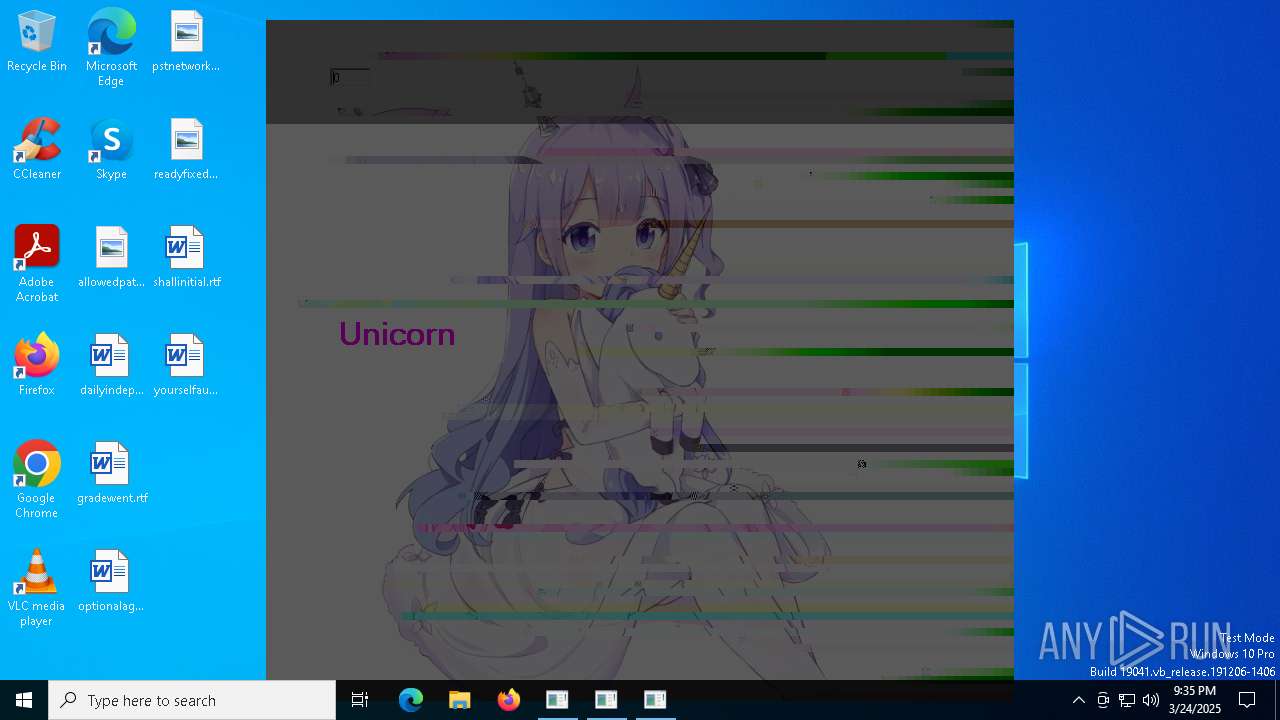
Task: Click the small text box in the glitched window
Action: coord(350,77)
